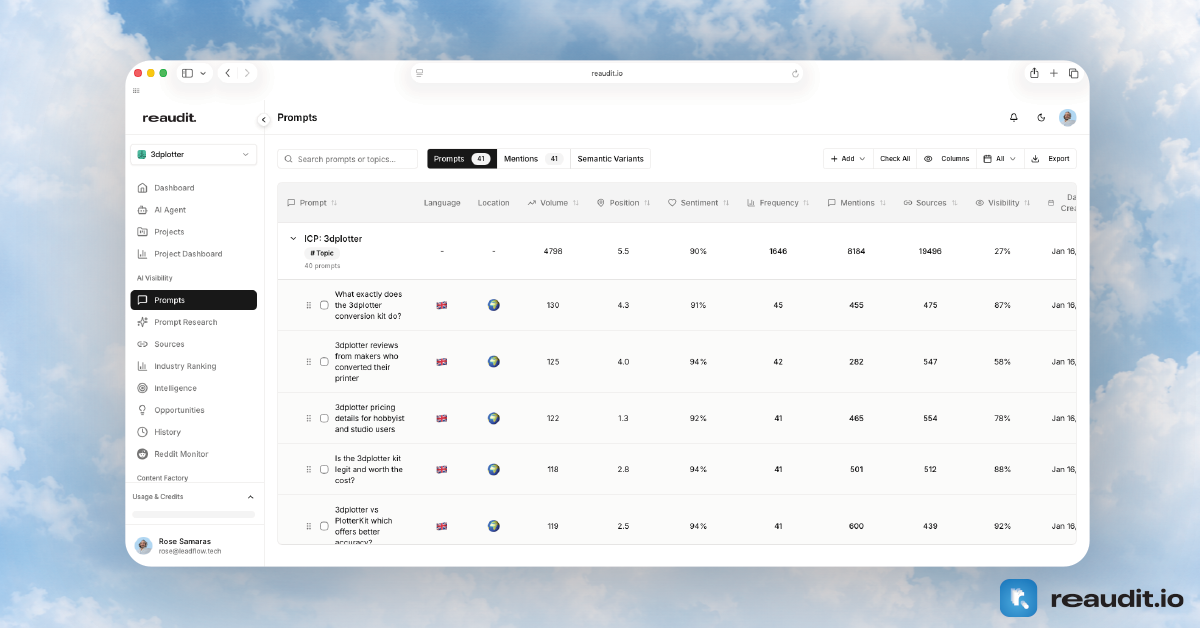Open a new Safari tab
1200x628 pixels.
click(1053, 73)
